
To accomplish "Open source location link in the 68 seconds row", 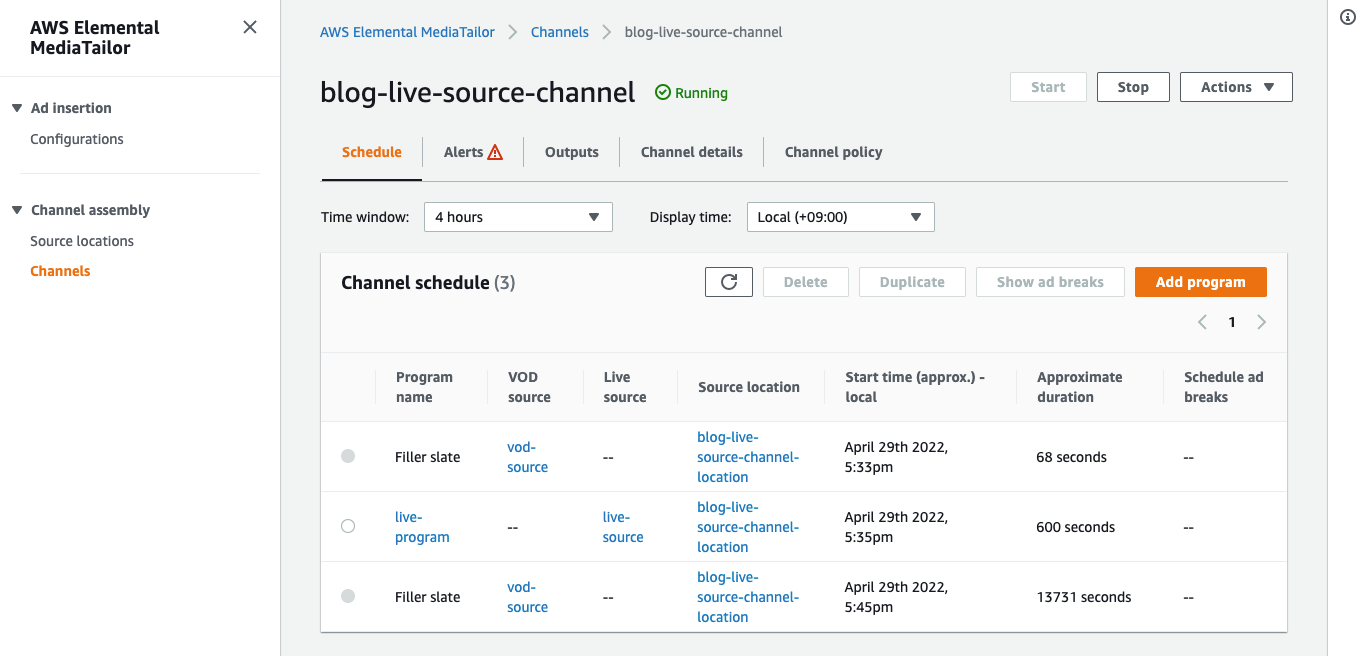I will (x=748, y=457).
